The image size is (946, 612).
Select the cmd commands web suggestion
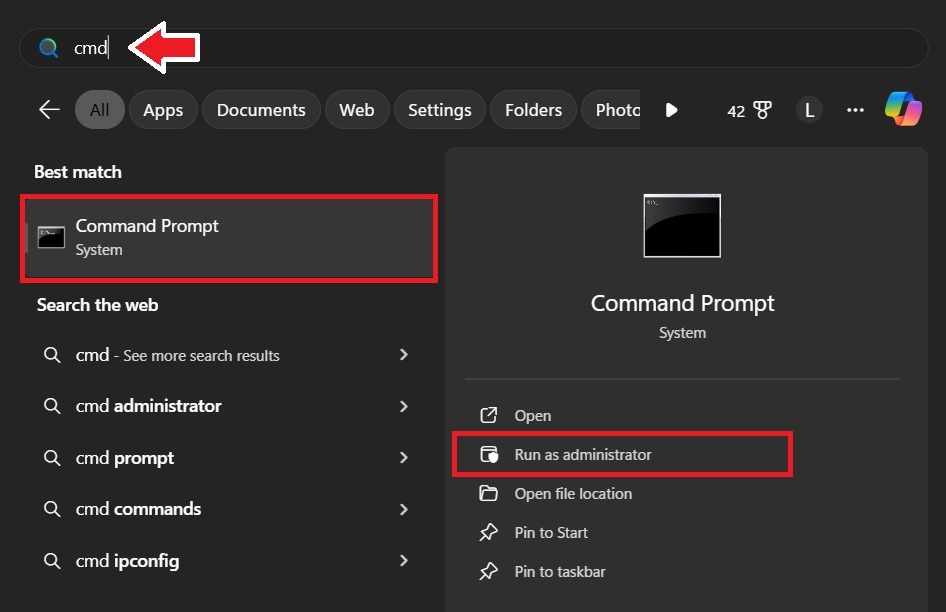tap(138, 509)
